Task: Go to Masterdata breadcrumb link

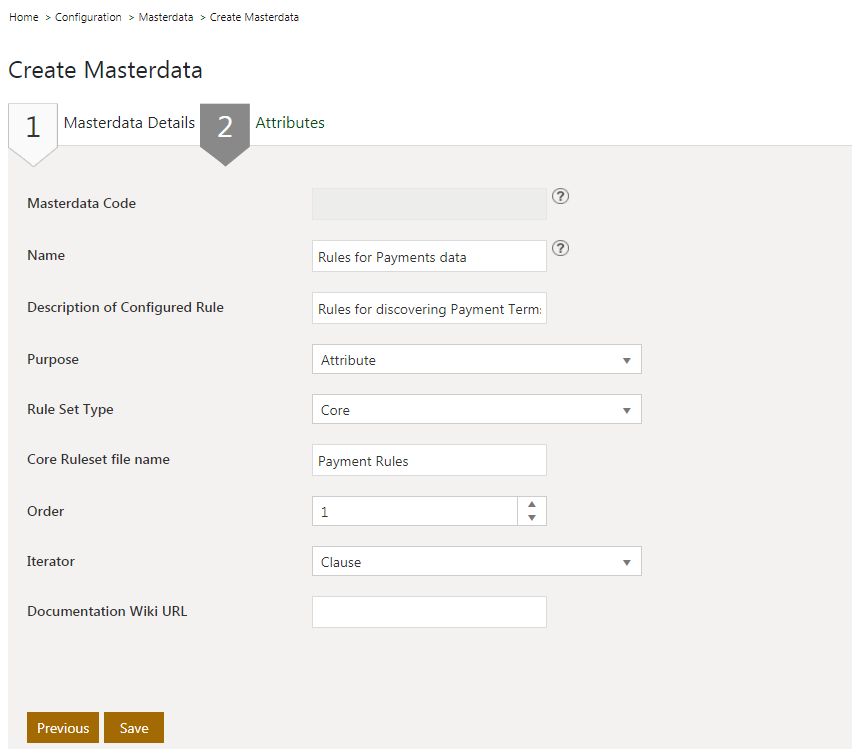Action: (166, 17)
